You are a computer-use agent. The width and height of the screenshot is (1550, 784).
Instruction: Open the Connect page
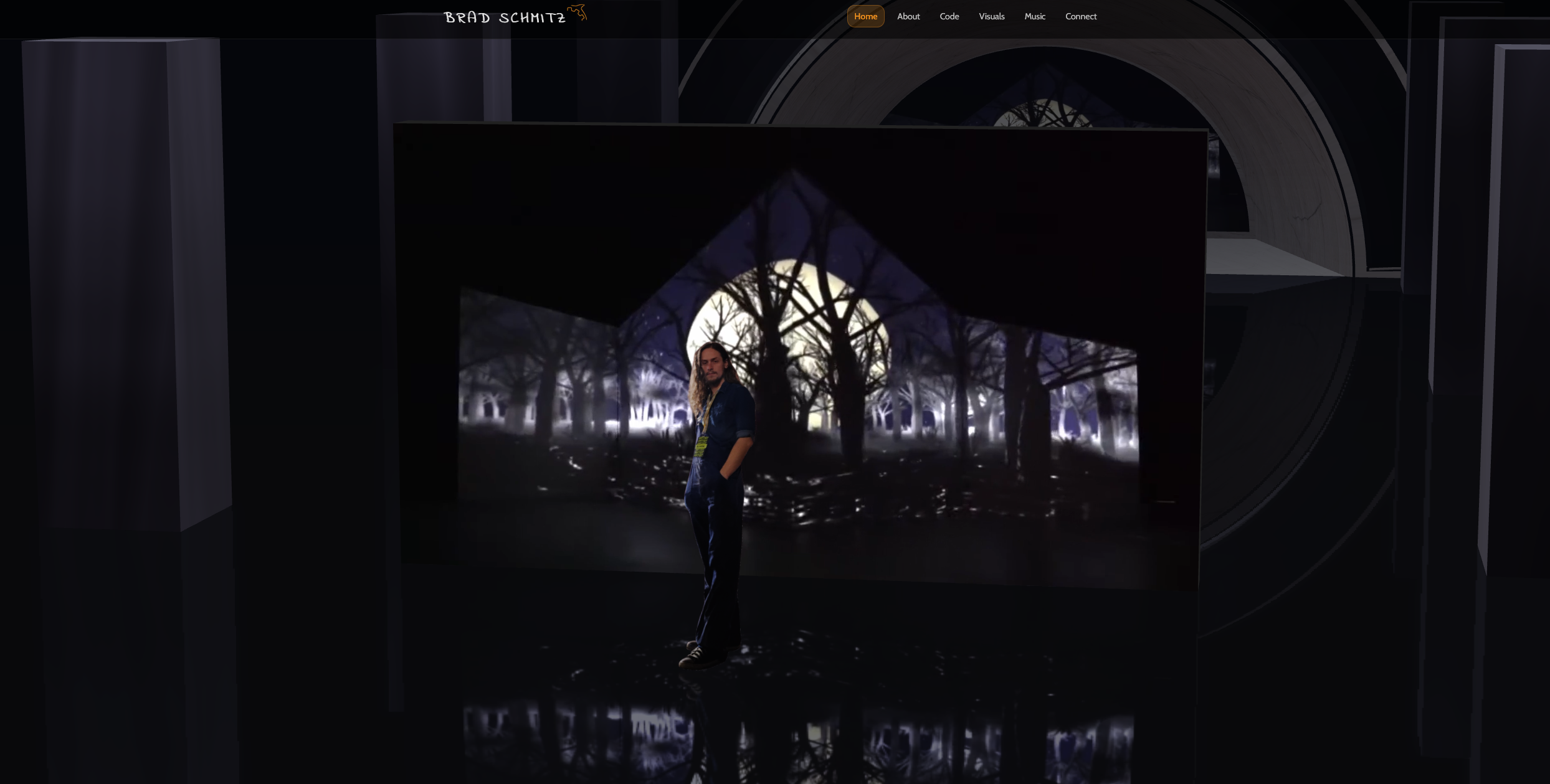1081,16
